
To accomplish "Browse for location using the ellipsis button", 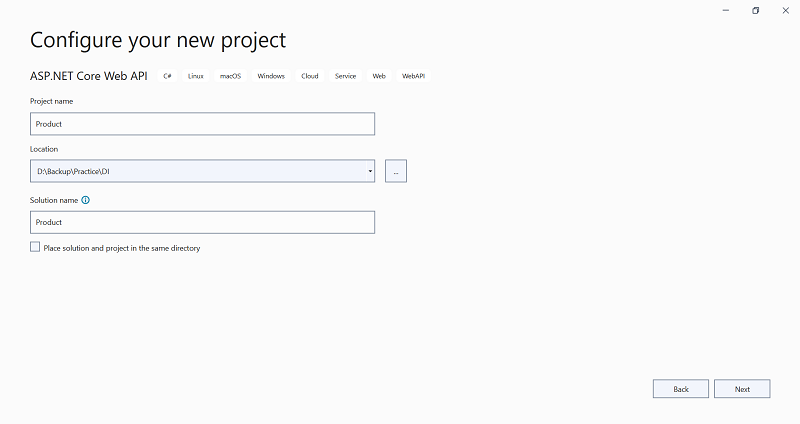I will pos(396,171).
